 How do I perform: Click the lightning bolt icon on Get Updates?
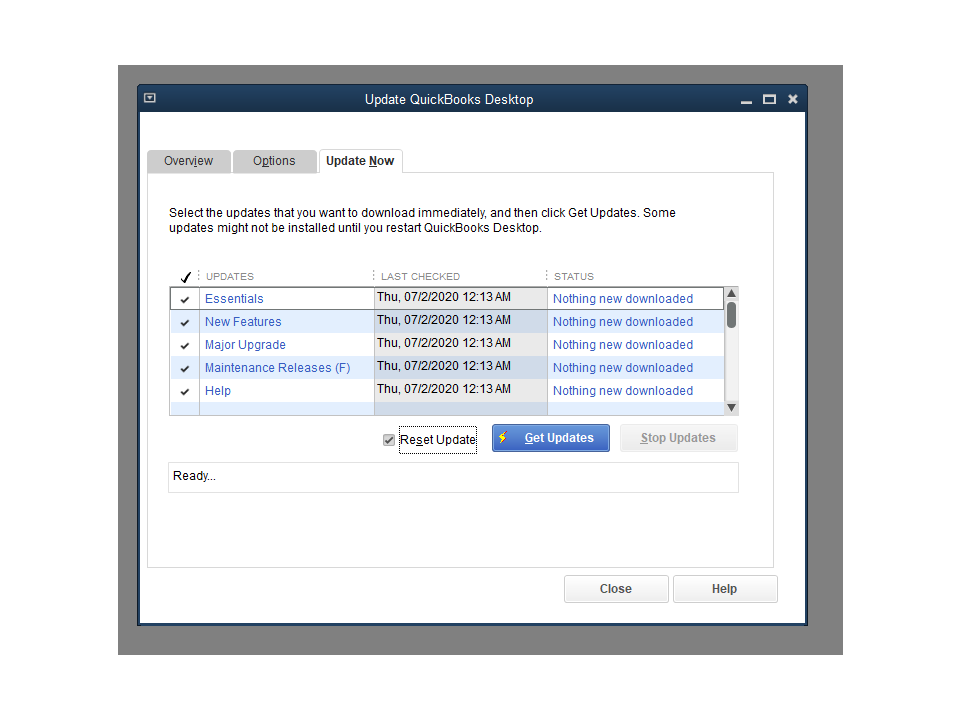click(503, 438)
